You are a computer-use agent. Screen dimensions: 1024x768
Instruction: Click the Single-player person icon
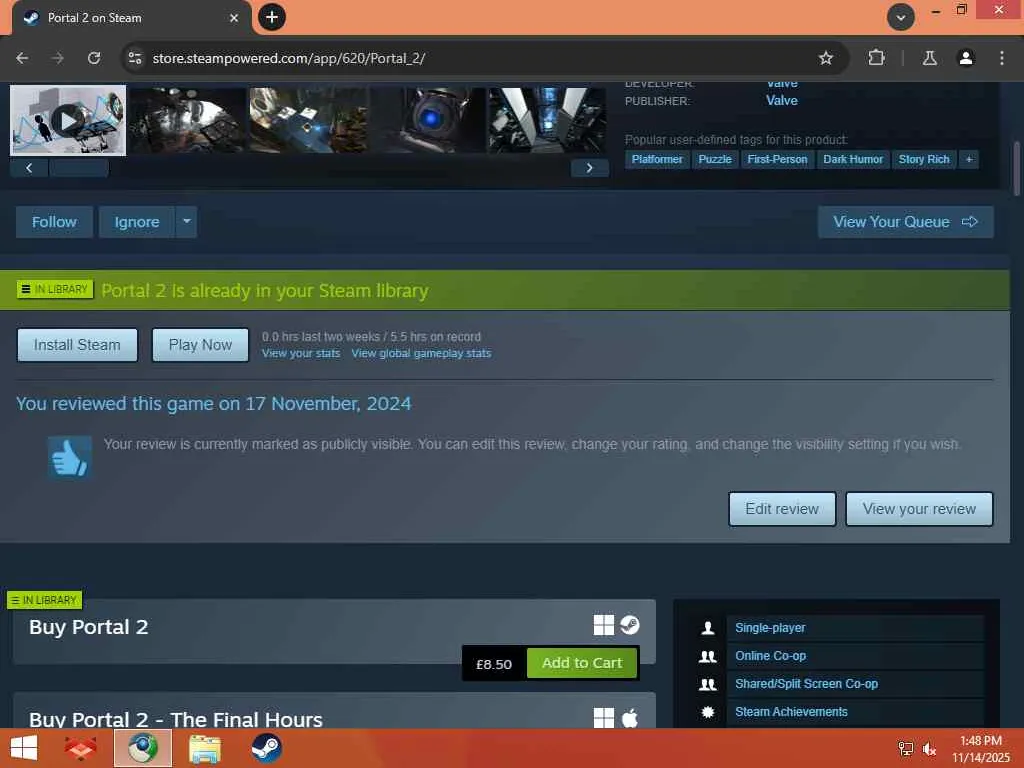(708, 628)
